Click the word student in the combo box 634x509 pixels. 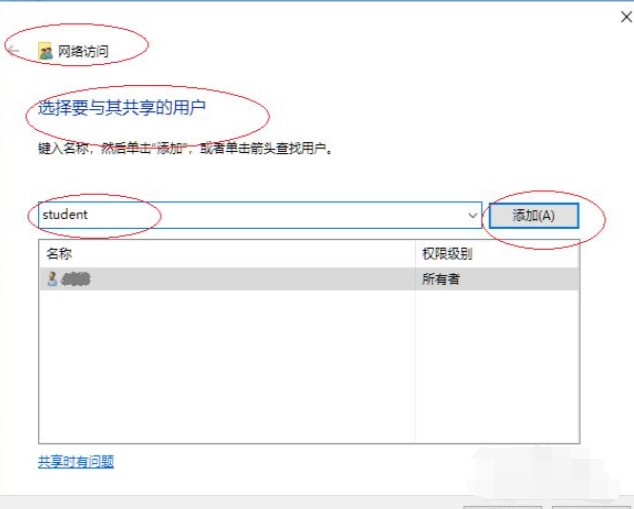click(65, 215)
